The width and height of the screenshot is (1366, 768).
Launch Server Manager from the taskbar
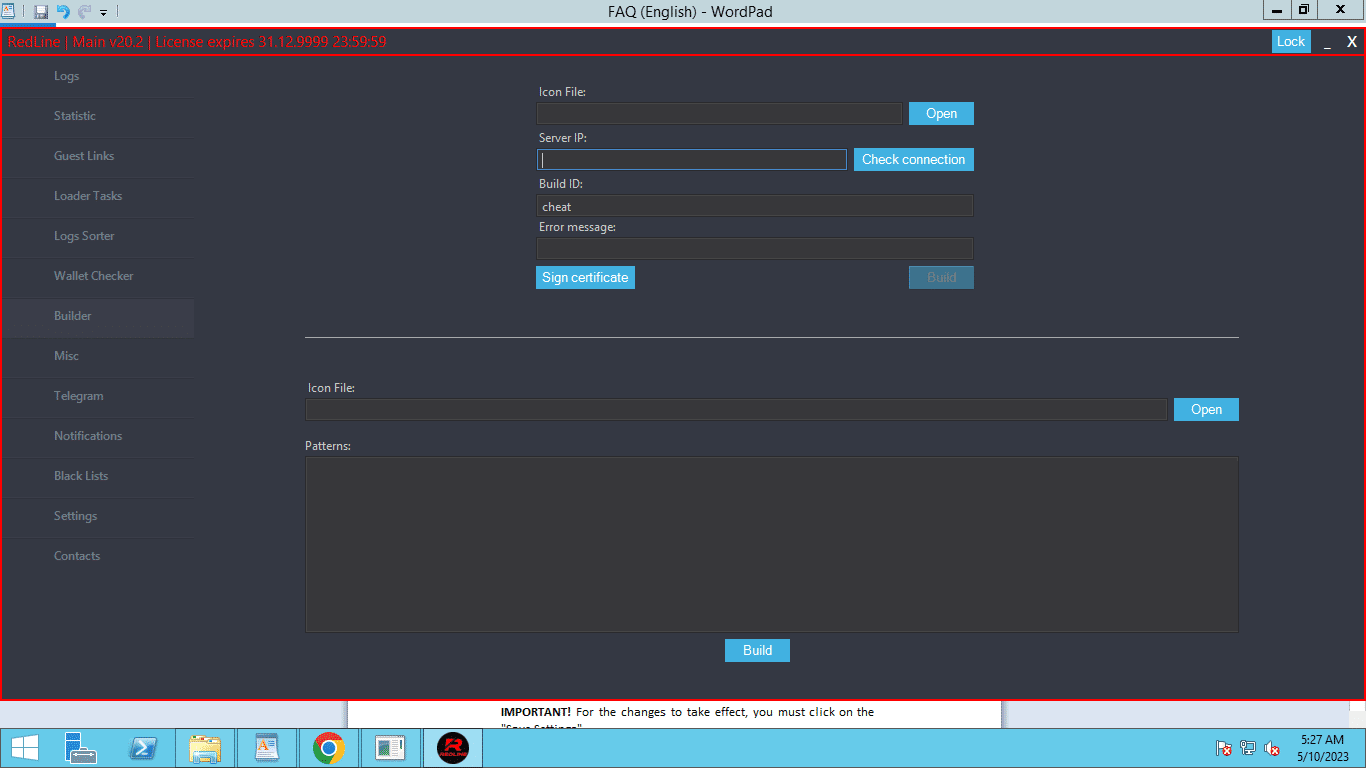pos(81,748)
